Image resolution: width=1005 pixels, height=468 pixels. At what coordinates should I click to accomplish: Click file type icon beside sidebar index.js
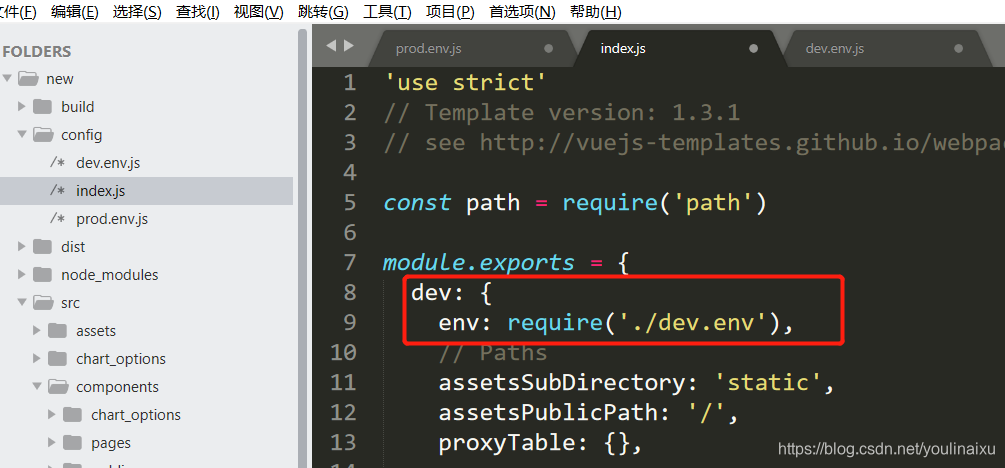[x=58, y=191]
